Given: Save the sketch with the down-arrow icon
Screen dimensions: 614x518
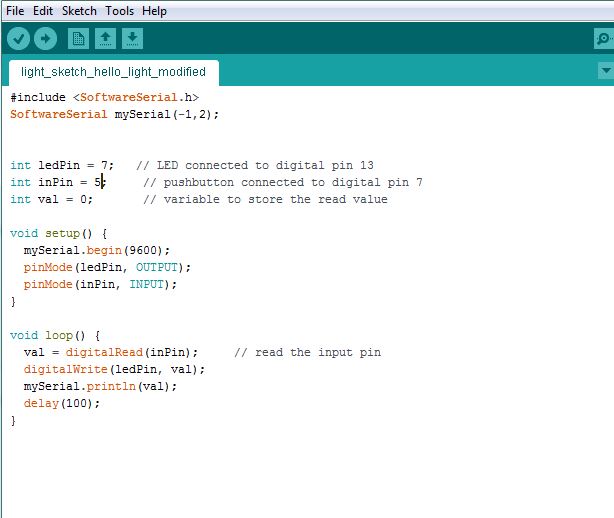Looking at the screenshot, I should tap(132, 38).
